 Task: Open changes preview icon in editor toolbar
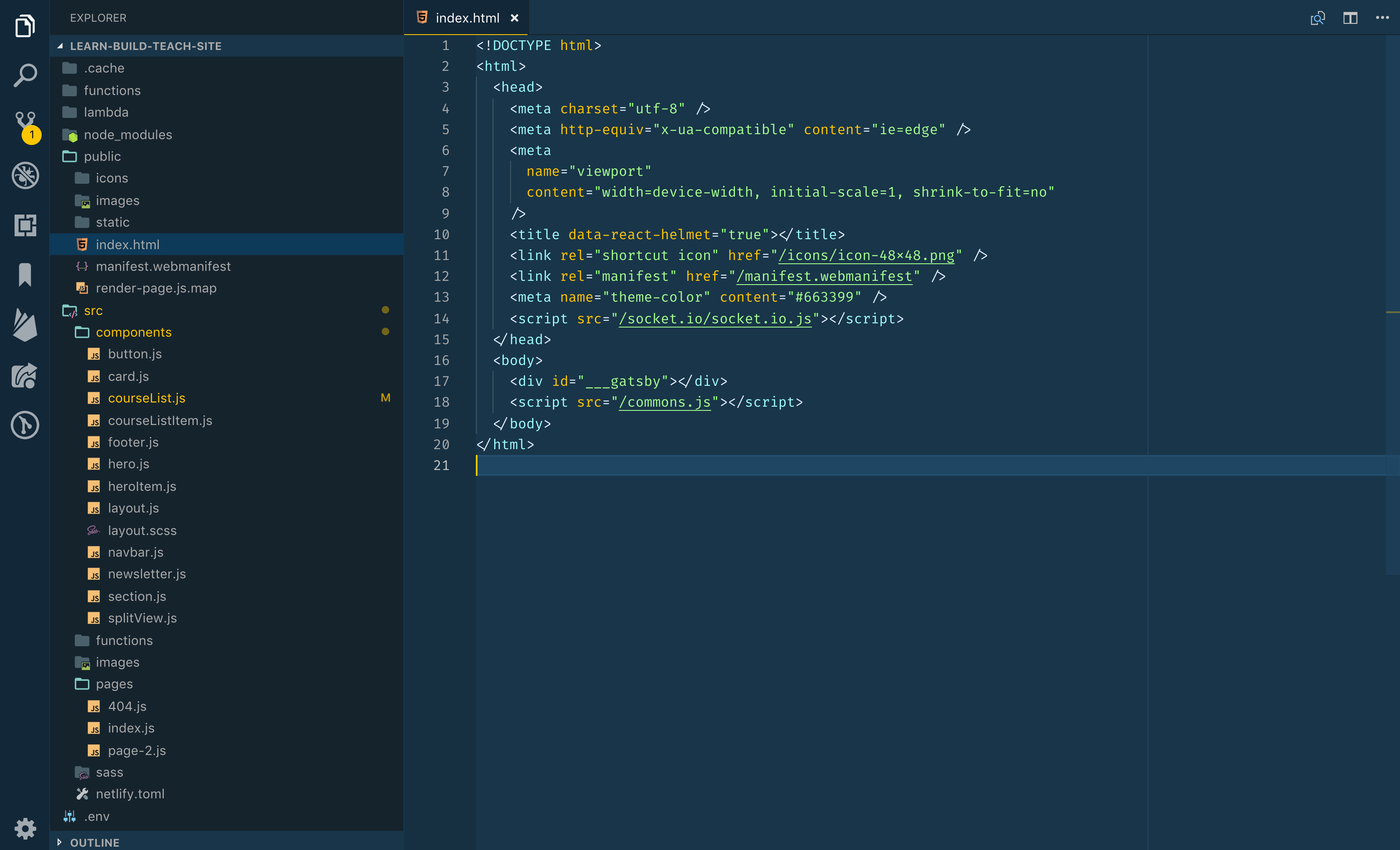click(x=1317, y=18)
